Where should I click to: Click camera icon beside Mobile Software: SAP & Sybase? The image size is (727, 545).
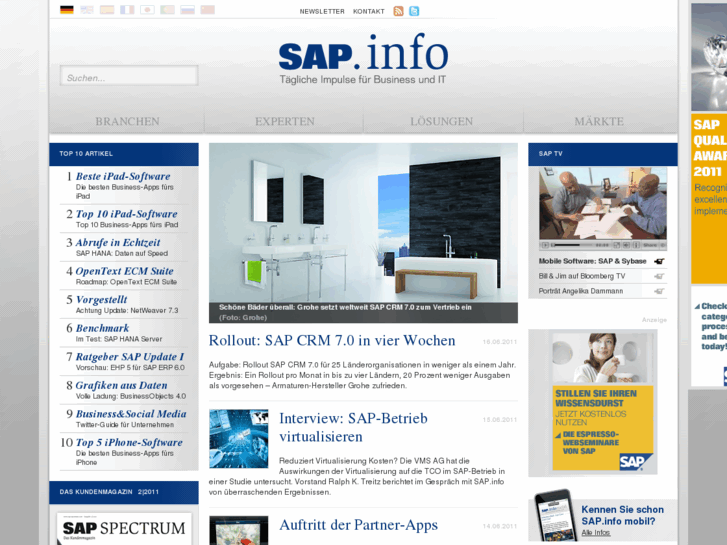659,262
